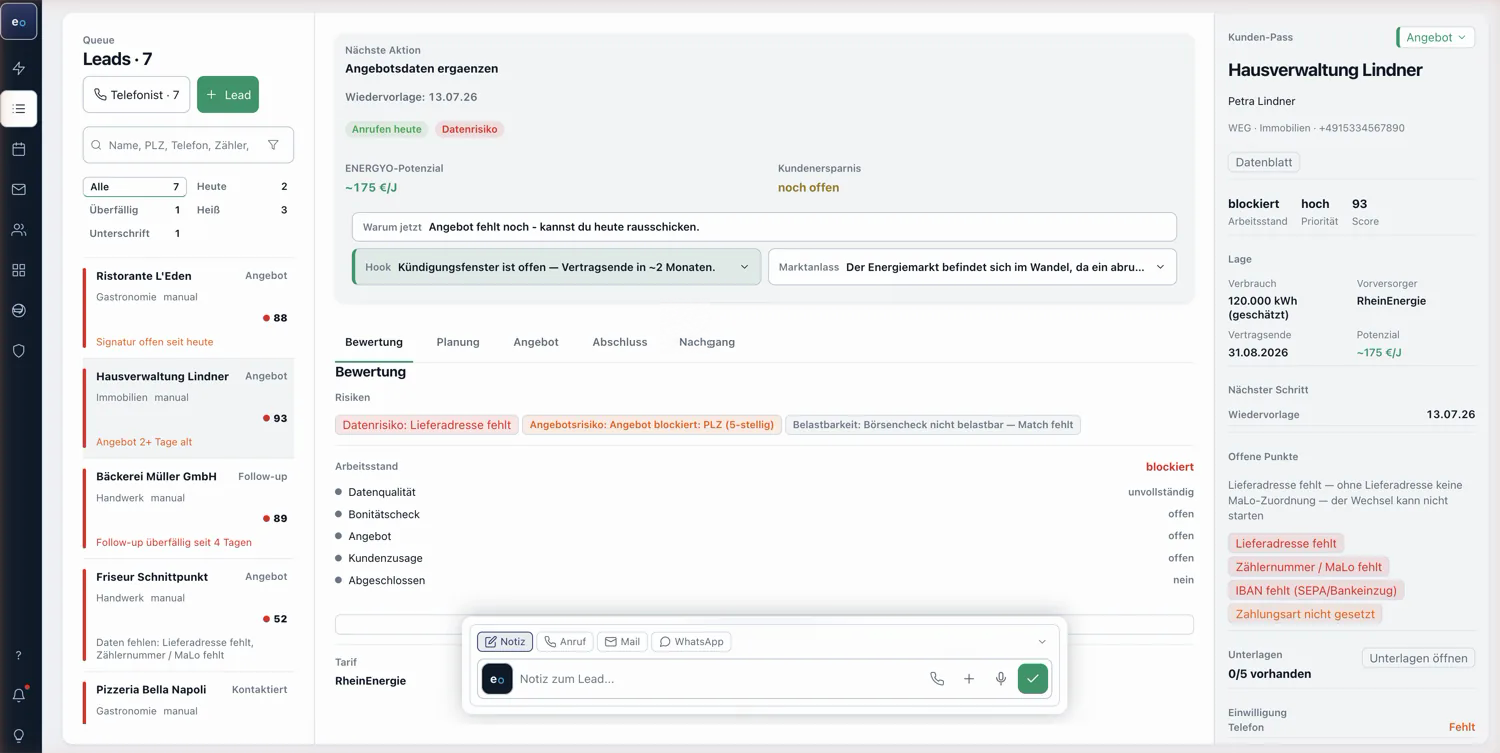Filter leads by Überfällig
Viewport: 1500px width, 753px height.
[x=135, y=210]
